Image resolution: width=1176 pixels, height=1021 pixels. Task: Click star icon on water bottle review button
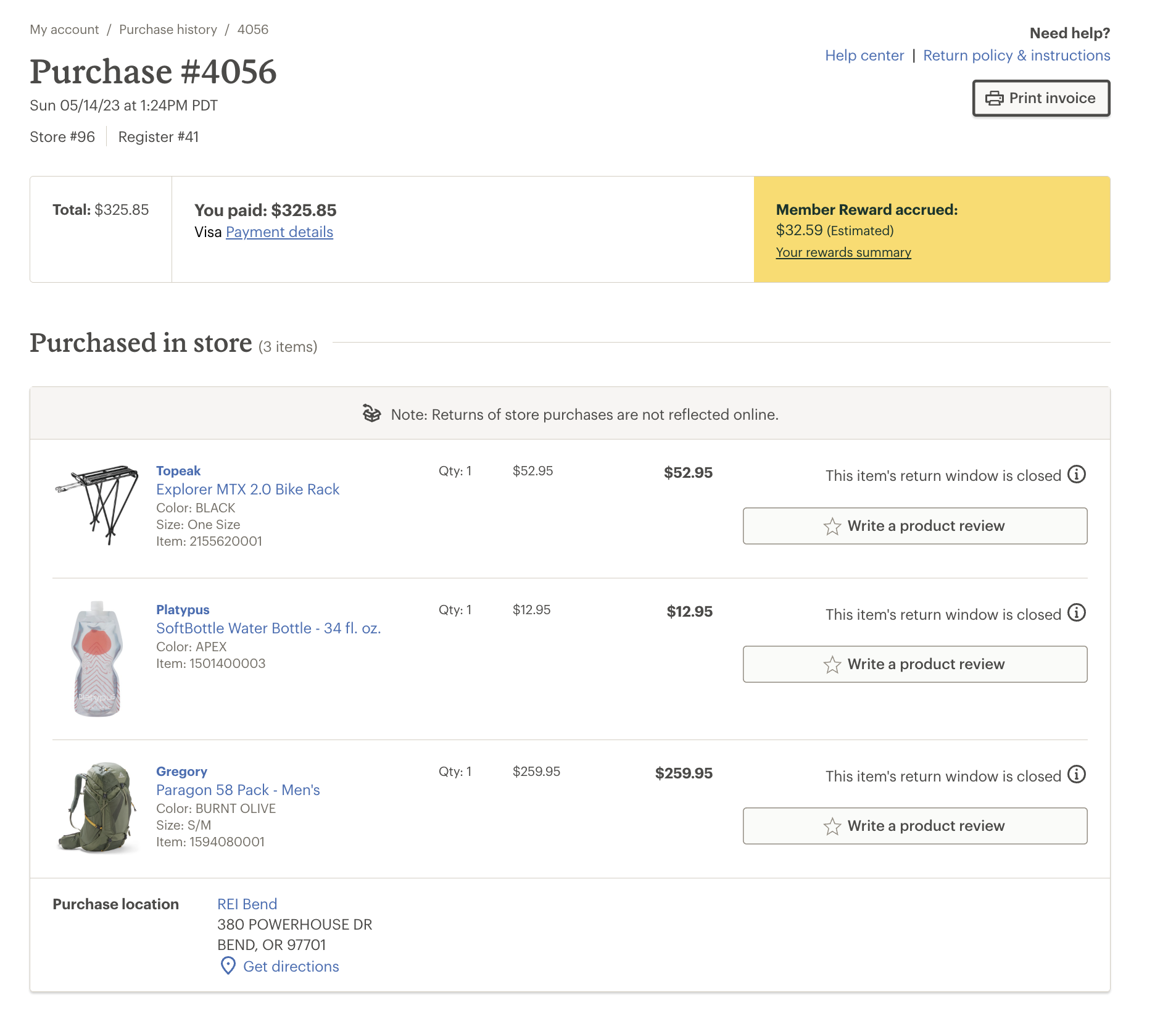click(832, 665)
